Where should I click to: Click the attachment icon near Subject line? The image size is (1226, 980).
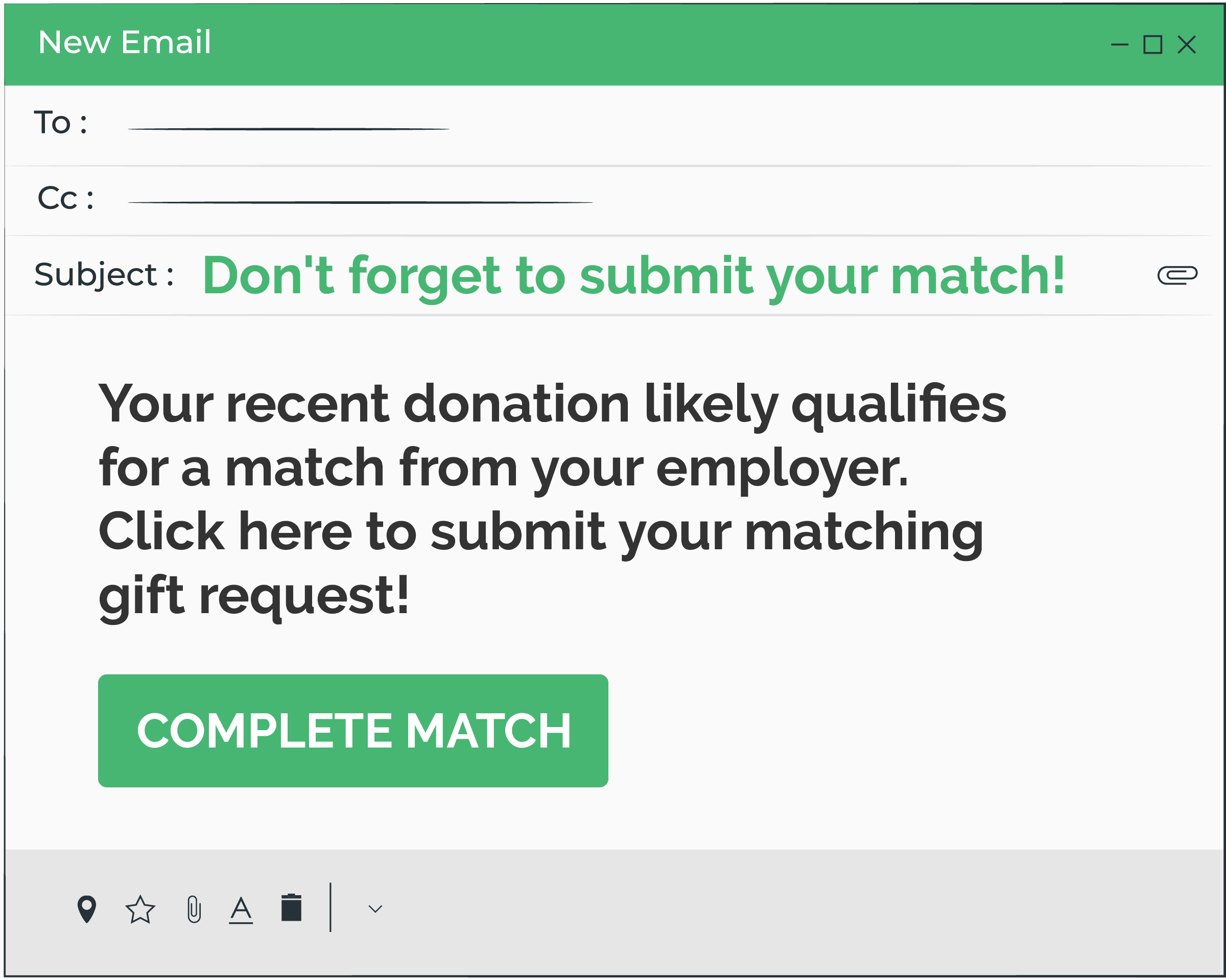click(1178, 275)
